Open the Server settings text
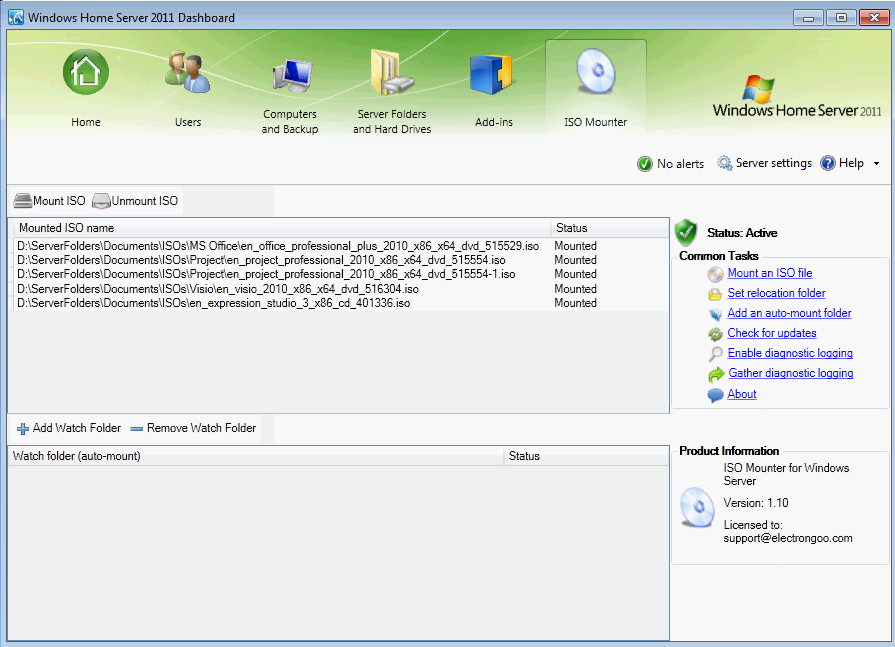Viewport: 895px width, 647px height. (x=773, y=163)
